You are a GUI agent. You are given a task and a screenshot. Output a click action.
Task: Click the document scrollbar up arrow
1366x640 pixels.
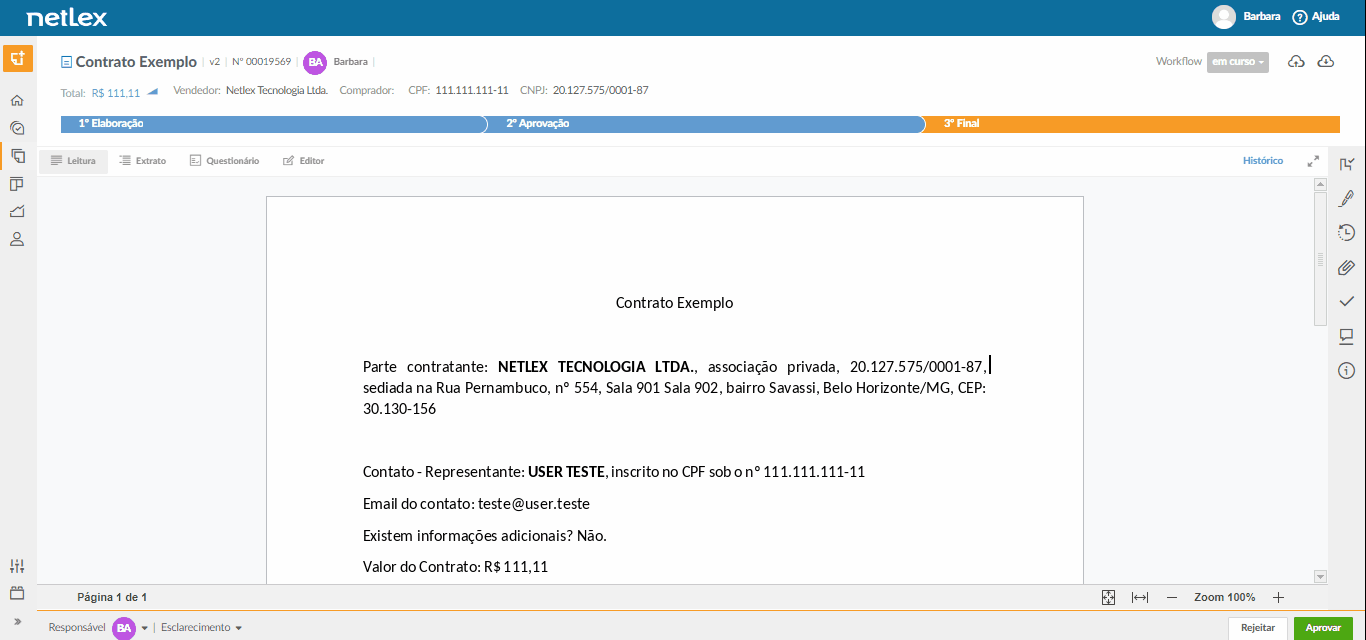tap(1320, 186)
